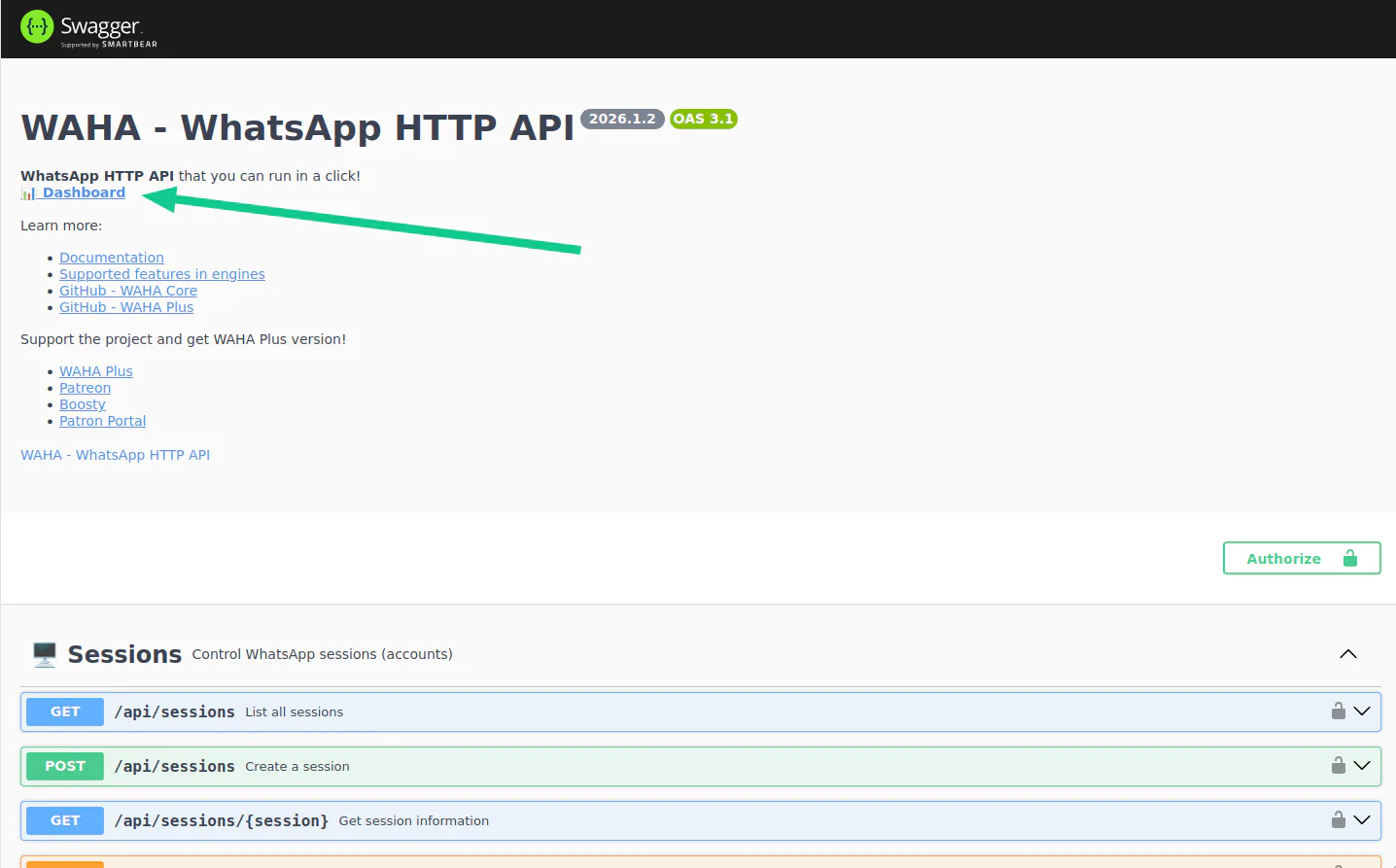This screenshot has height=868, width=1396.
Task: Click the monitor icon next to Sessions heading
Action: click(44, 653)
